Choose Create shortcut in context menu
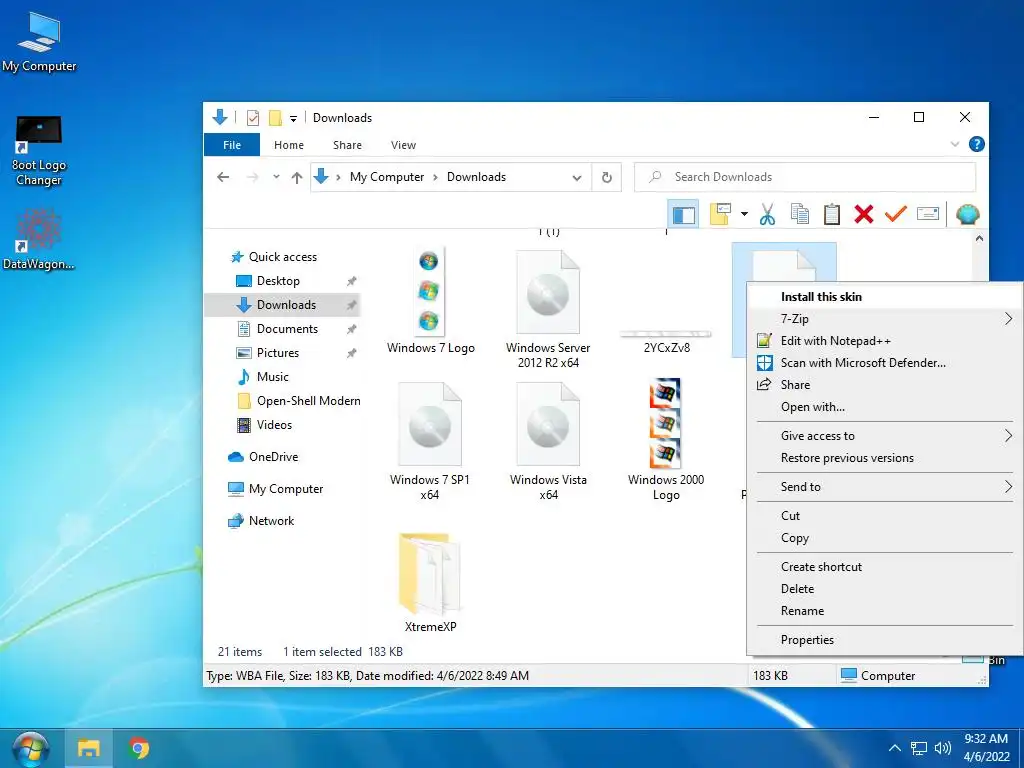The height and width of the screenshot is (768, 1024). tap(885, 567)
